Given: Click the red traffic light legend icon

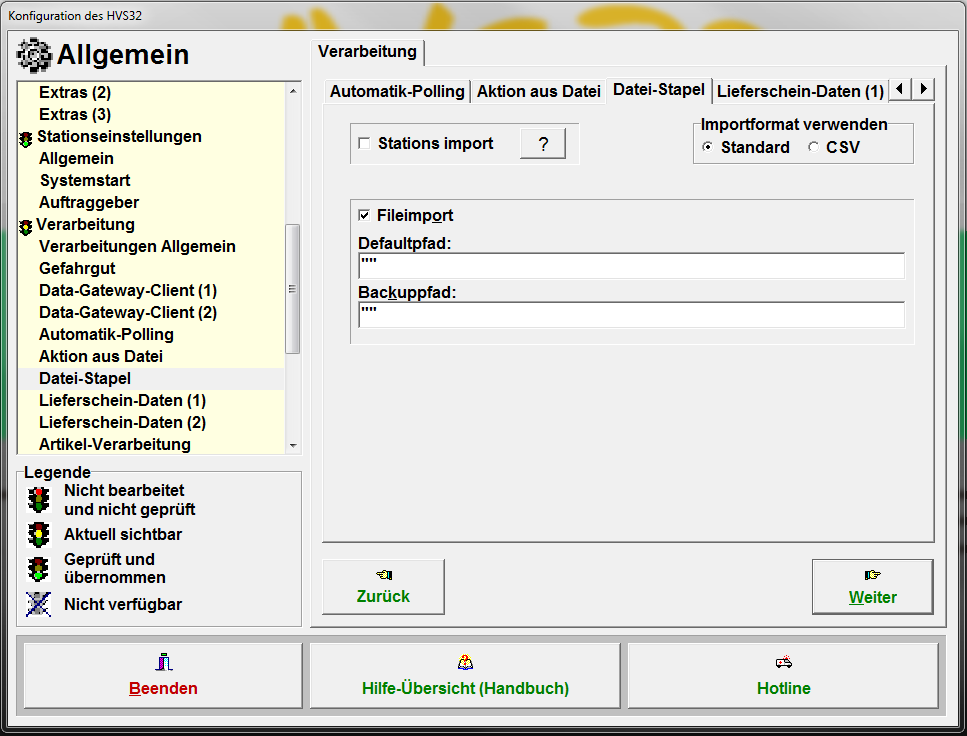Looking at the screenshot, I should 39,499.
